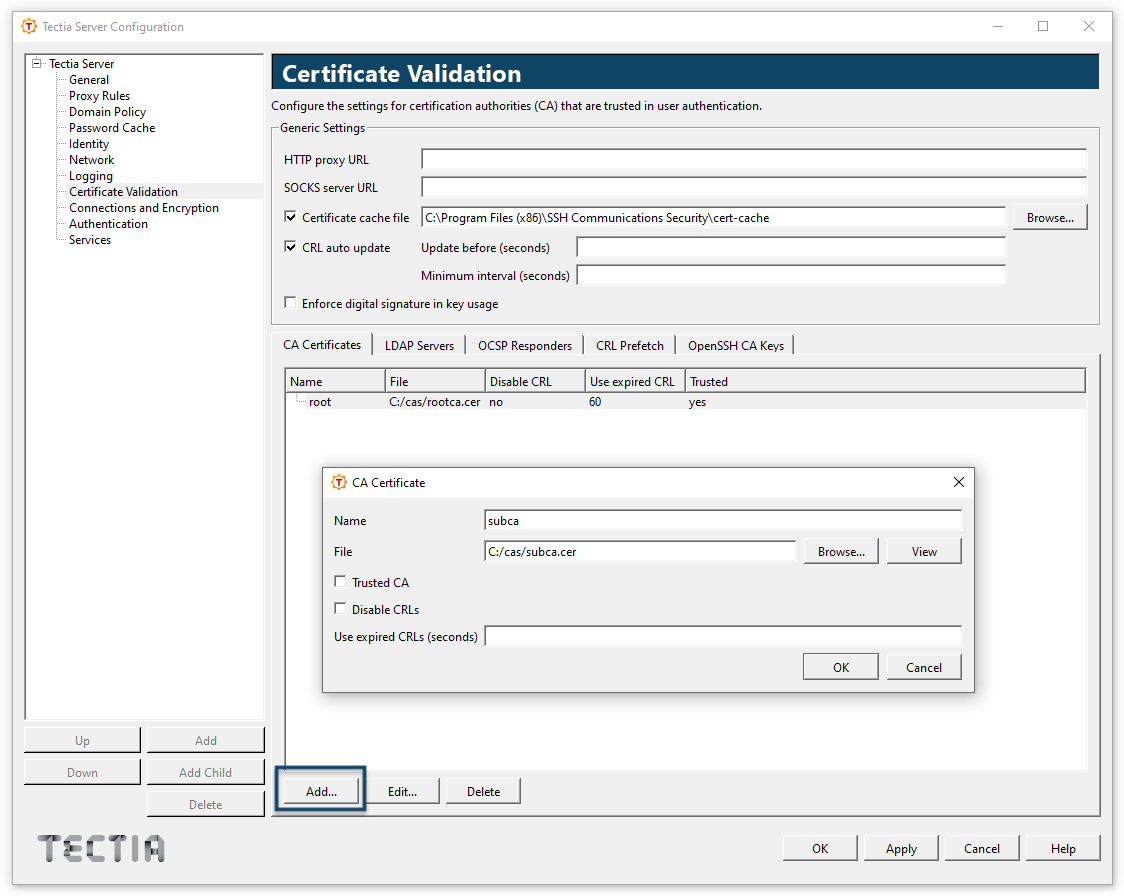Close the CA Certificate dialog
This screenshot has width=1124, height=896.
(x=958, y=482)
